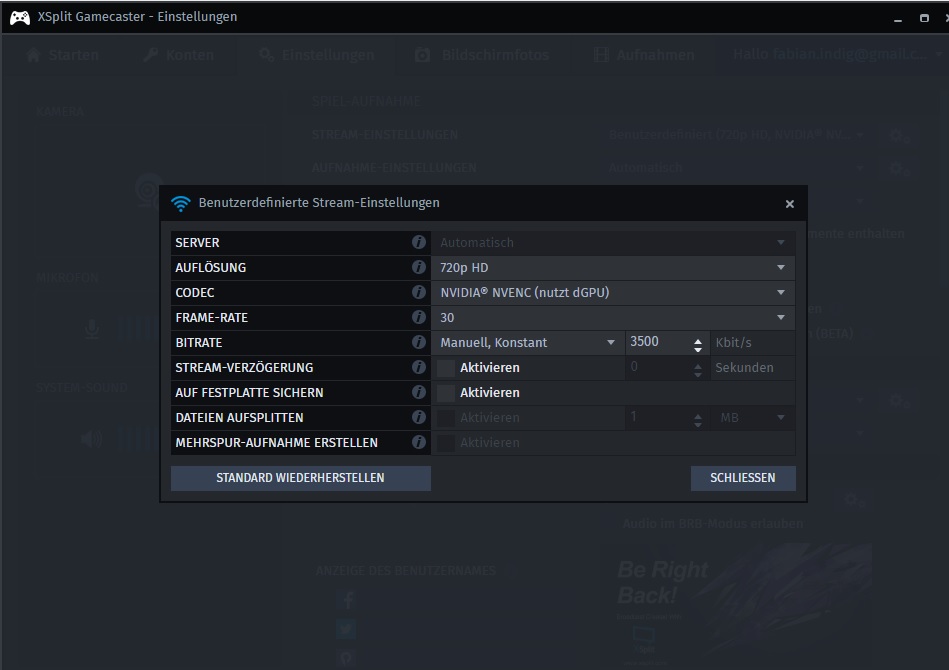Open the Auflösung 720p HD dropdown
The width and height of the screenshot is (949, 670).
[613, 268]
